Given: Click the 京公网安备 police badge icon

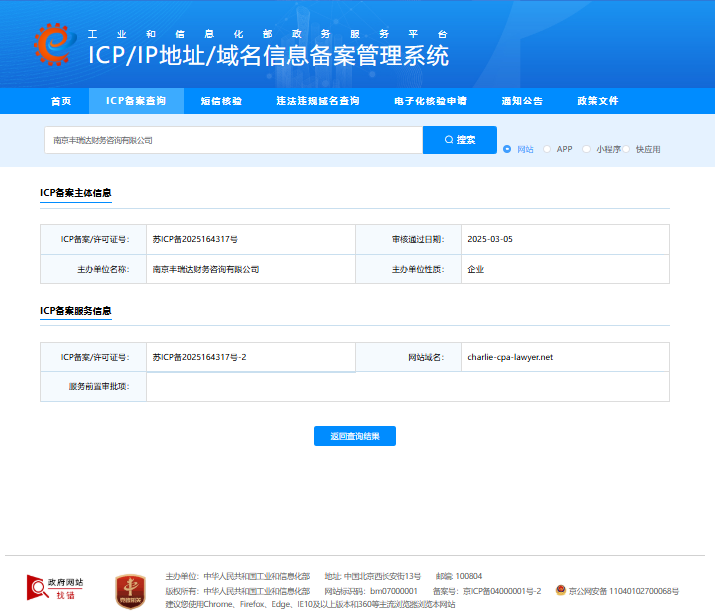Looking at the screenshot, I should 561,591.
